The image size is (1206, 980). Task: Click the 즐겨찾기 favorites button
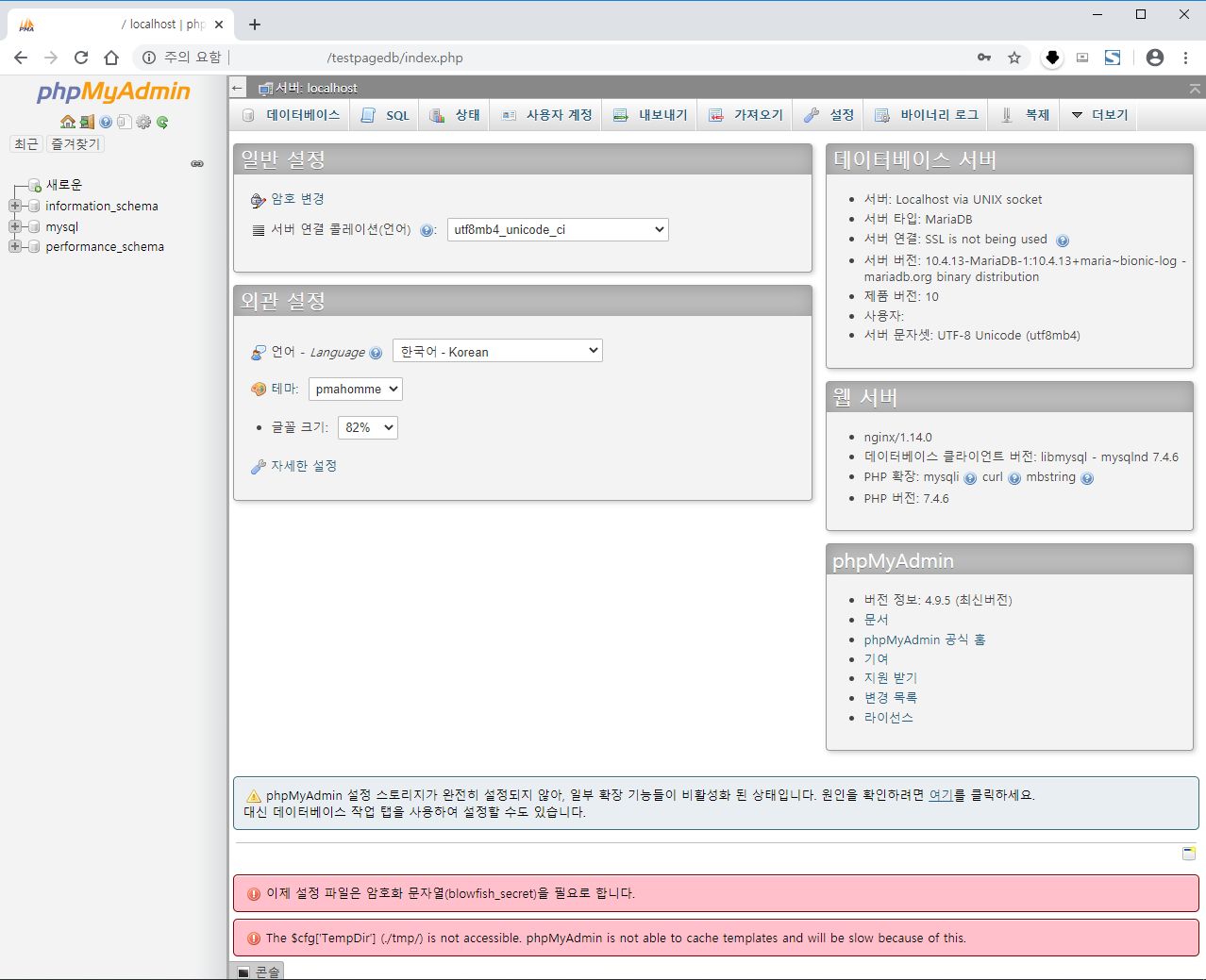click(x=75, y=144)
